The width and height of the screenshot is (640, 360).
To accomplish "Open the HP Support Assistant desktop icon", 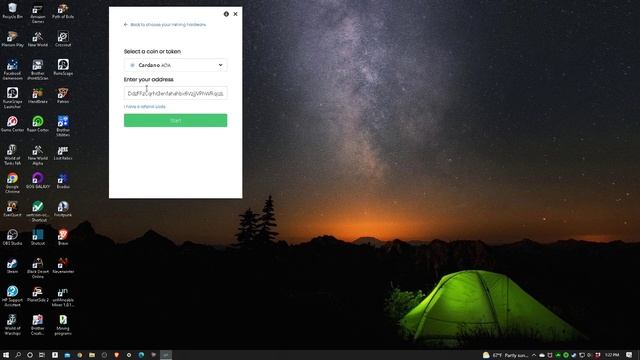I will point(12,296).
